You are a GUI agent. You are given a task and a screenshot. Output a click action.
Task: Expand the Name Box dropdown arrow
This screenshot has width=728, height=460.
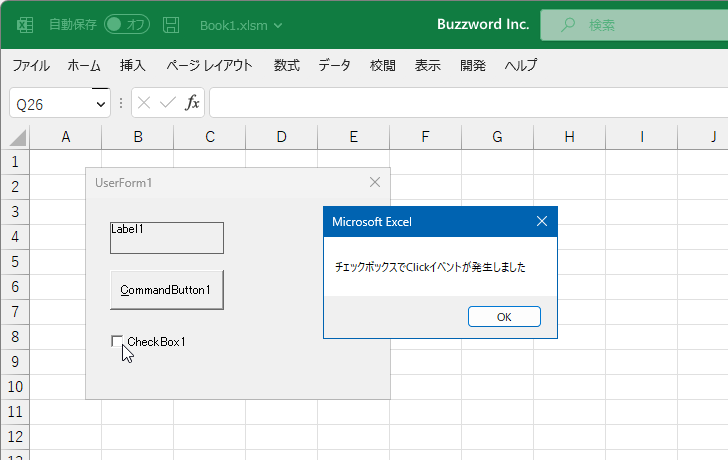coord(101,104)
